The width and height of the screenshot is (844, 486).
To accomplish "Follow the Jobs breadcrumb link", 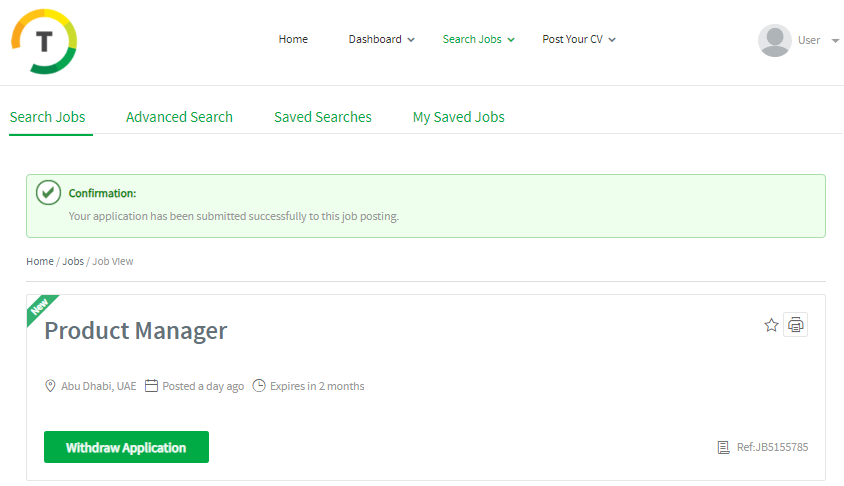I will (73, 261).
